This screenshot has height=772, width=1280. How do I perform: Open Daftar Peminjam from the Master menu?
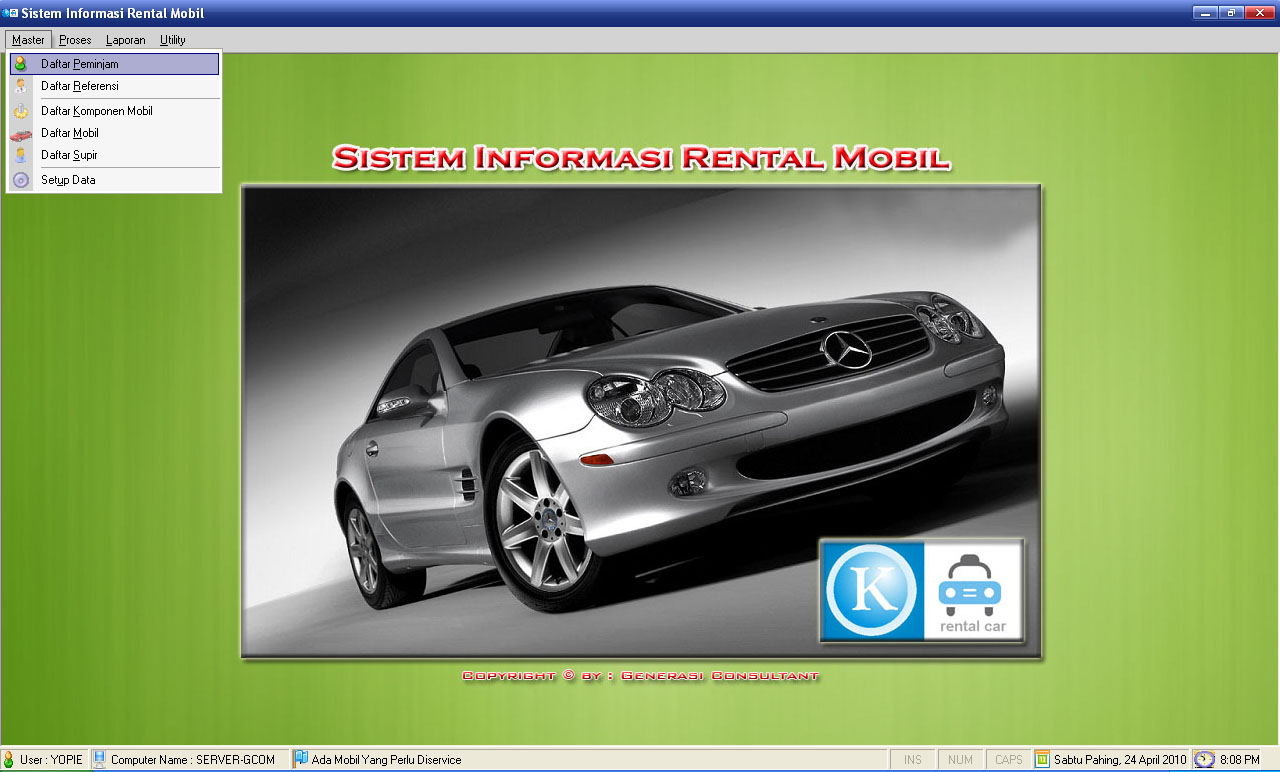coord(80,64)
